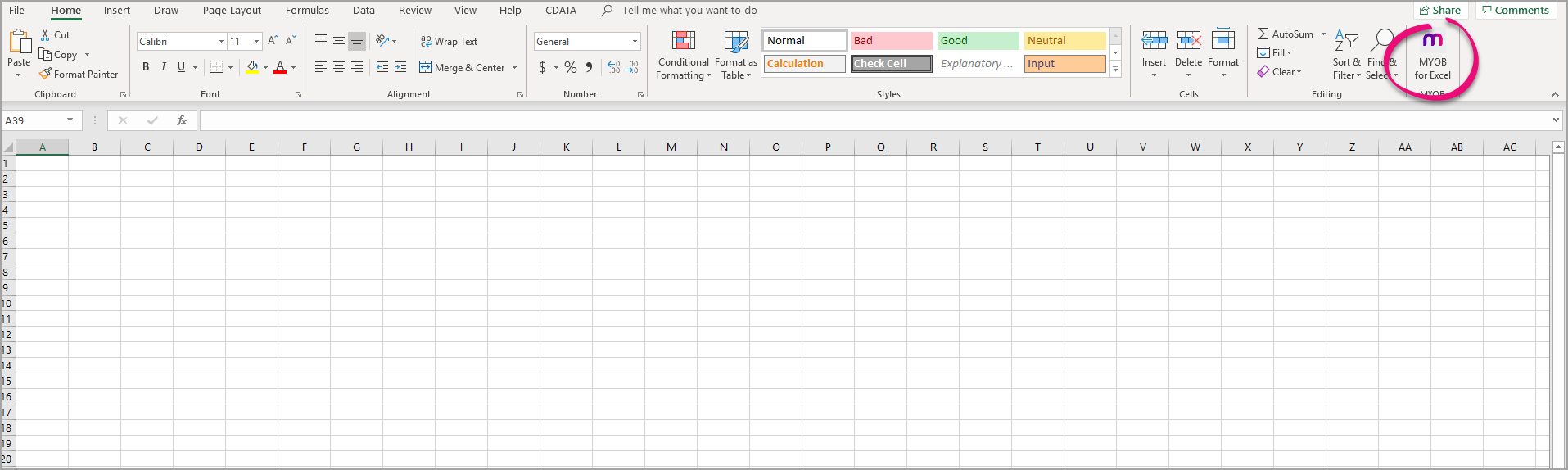The height and width of the screenshot is (470, 1568).
Task: Toggle Italic formatting
Action: click(164, 67)
